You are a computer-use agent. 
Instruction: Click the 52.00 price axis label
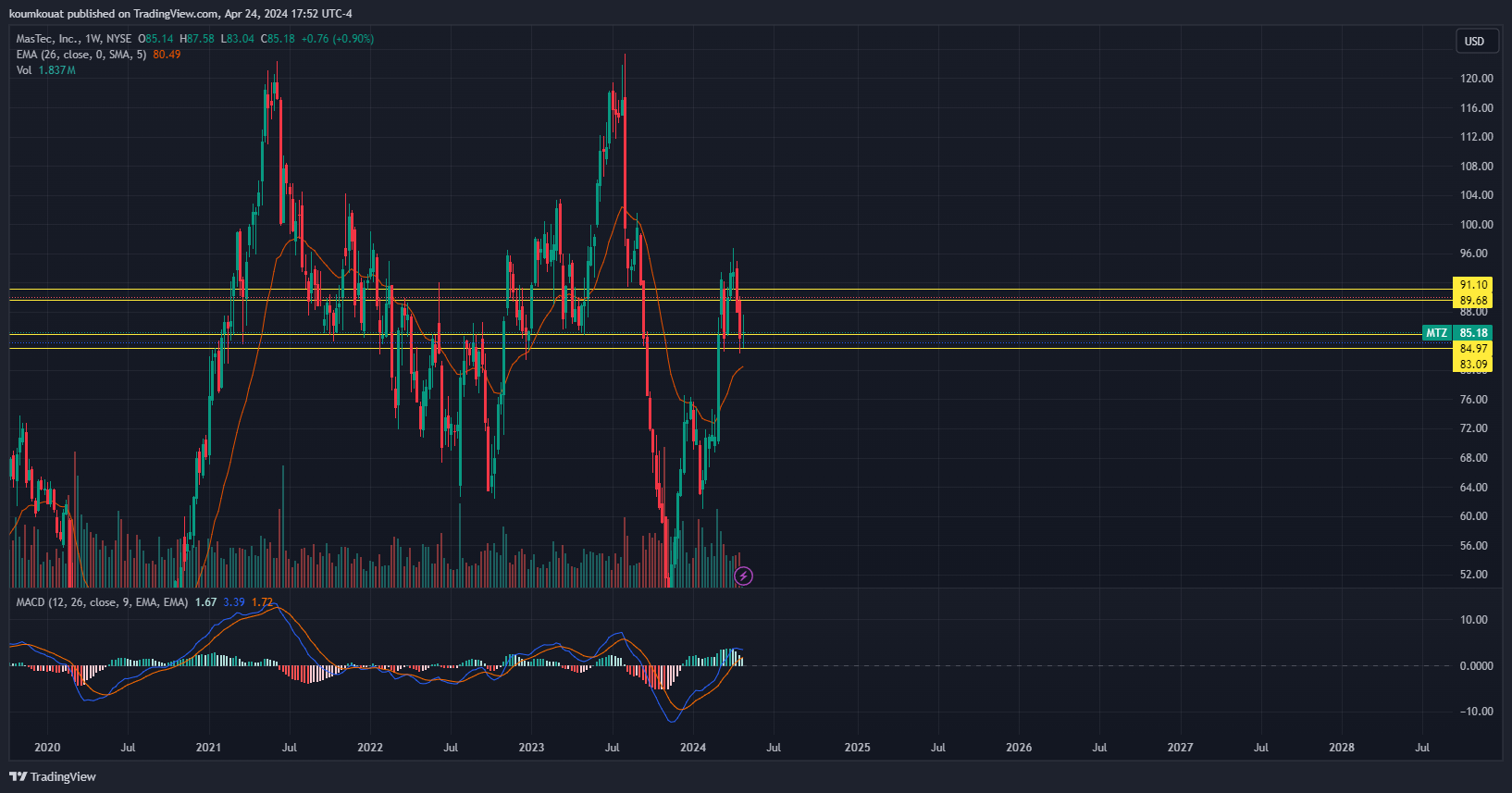pos(1474,575)
